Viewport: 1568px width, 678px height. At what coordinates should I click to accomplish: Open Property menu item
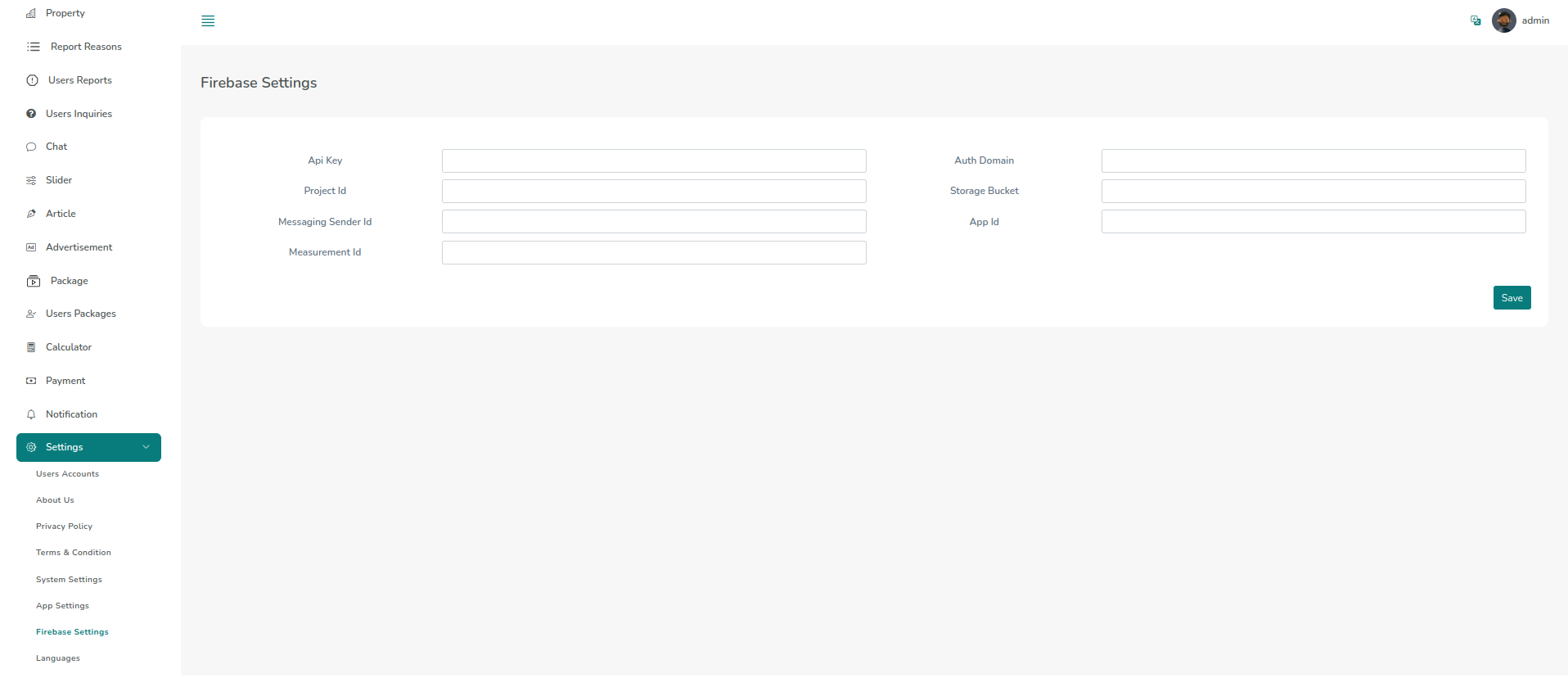(65, 13)
